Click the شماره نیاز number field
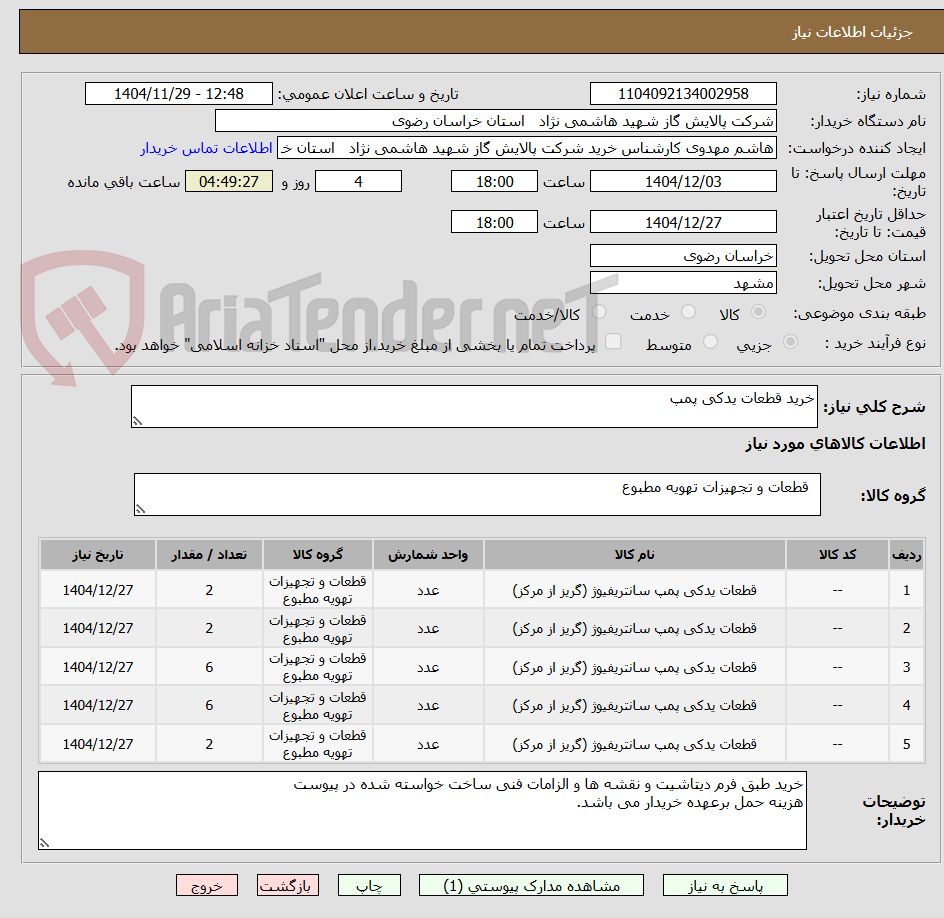This screenshot has width=944, height=918. pyautogui.click(x=683, y=94)
